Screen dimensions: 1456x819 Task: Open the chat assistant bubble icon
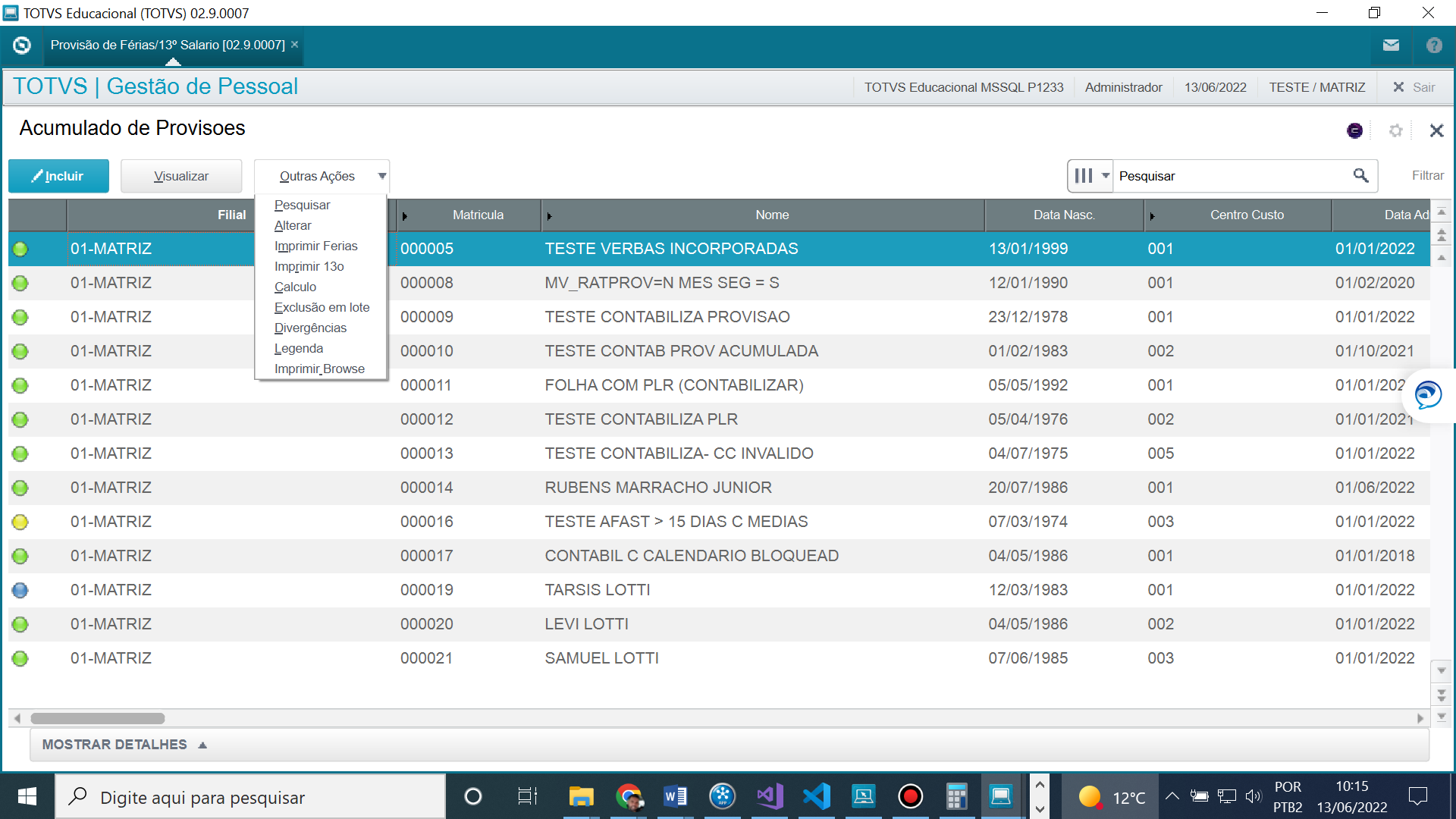pos(1429,395)
